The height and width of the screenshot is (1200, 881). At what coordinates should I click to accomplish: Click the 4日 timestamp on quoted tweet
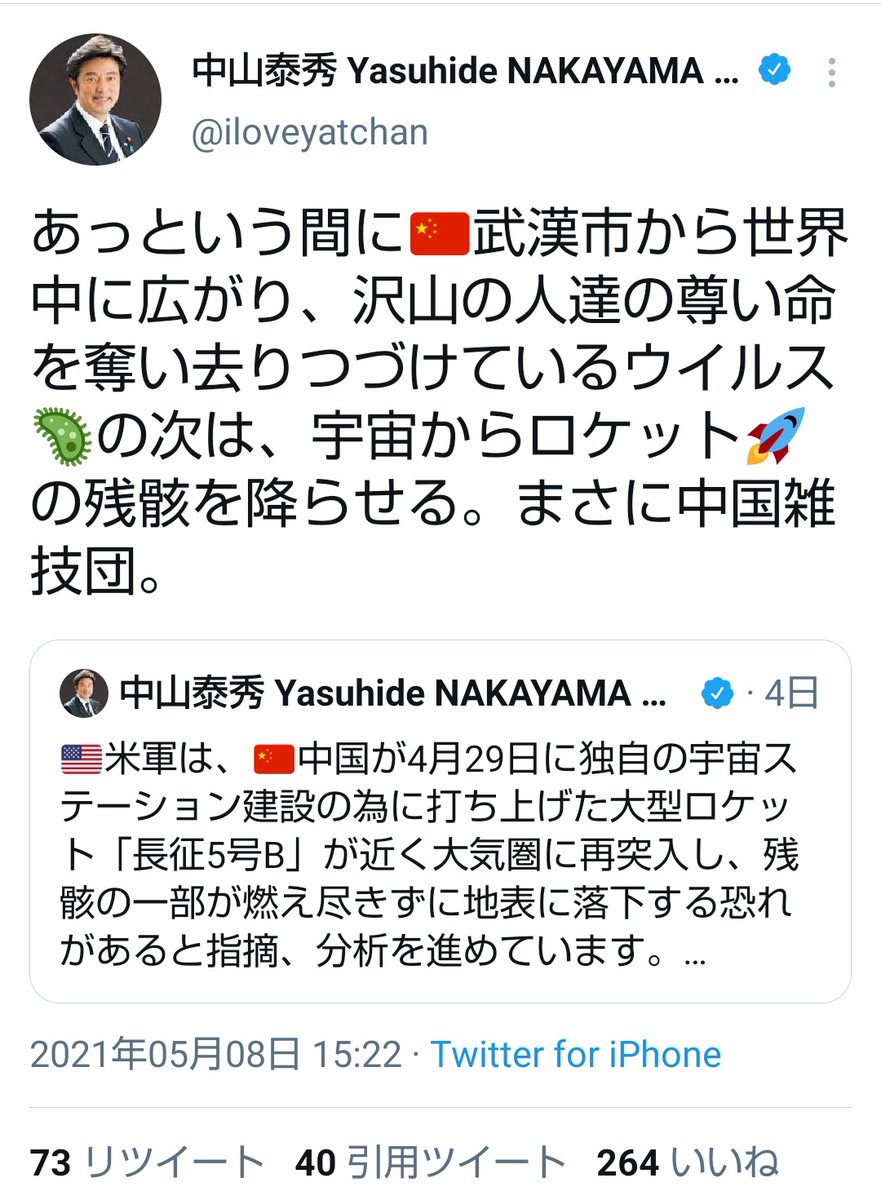pyautogui.click(x=791, y=693)
